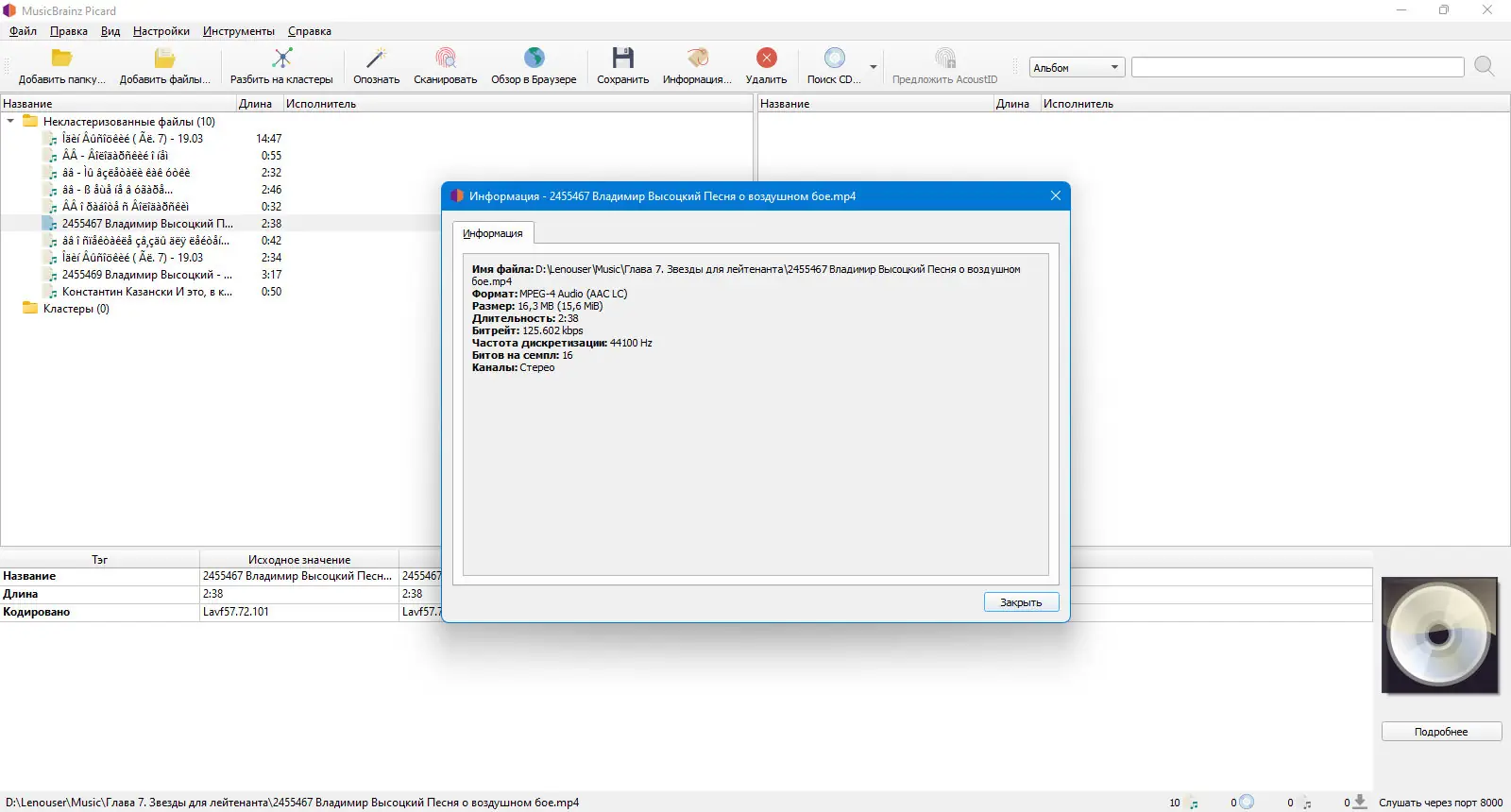This screenshot has width=1511, height=812.
Task: Click the Lavf57.72.101 original value cell
Action: tap(299, 612)
